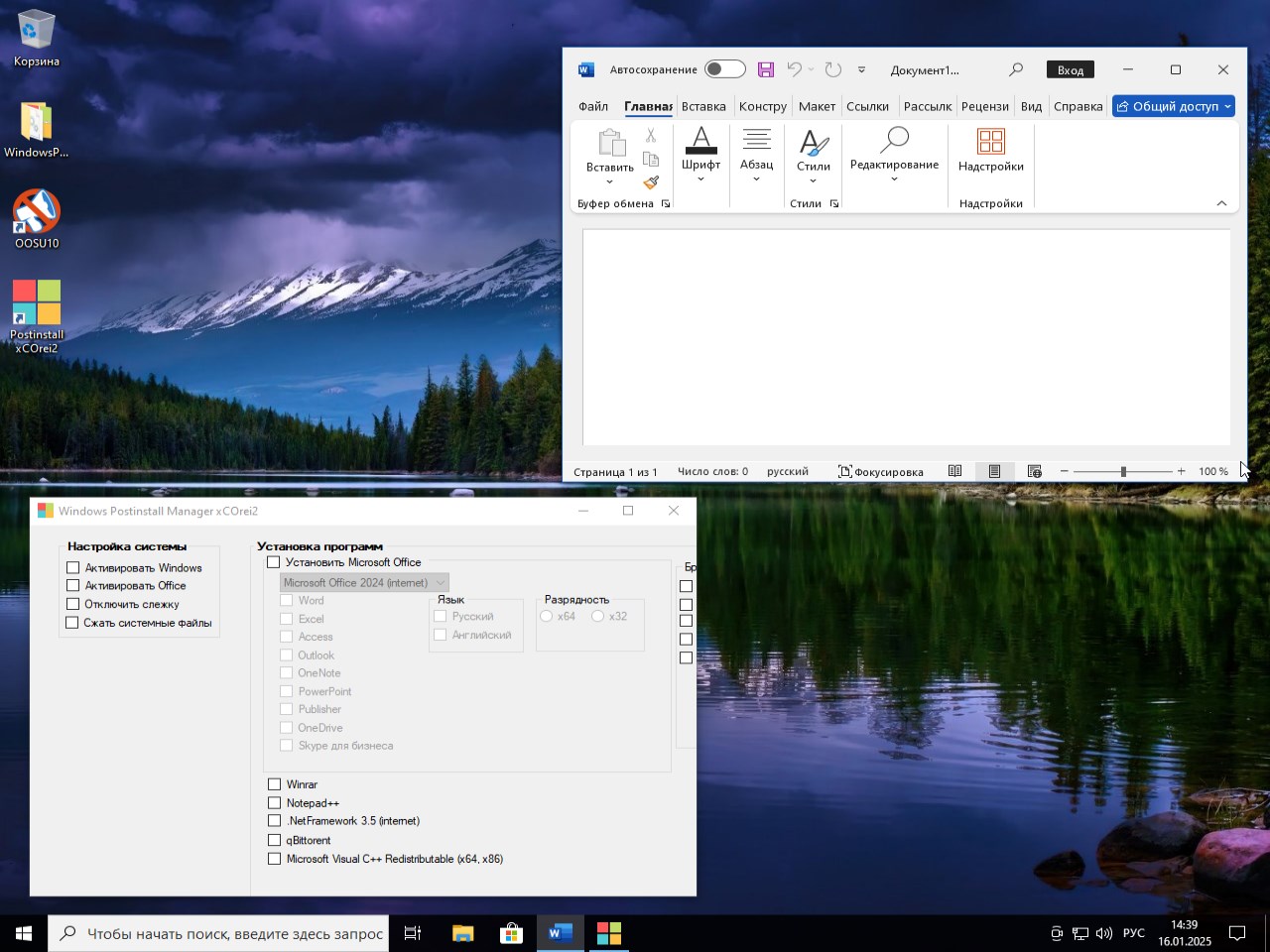Select the Format Painter brush icon
The height and width of the screenshot is (952, 1270).
(x=651, y=182)
